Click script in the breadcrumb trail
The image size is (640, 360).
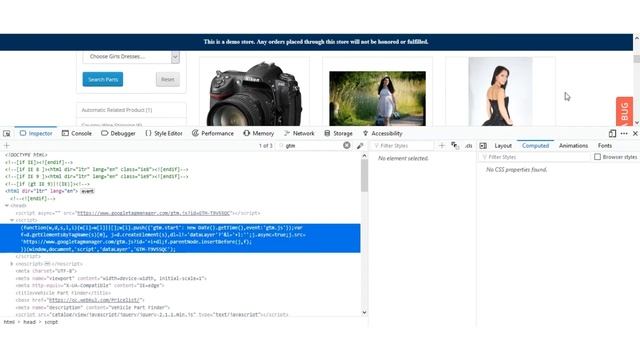click(51, 322)
